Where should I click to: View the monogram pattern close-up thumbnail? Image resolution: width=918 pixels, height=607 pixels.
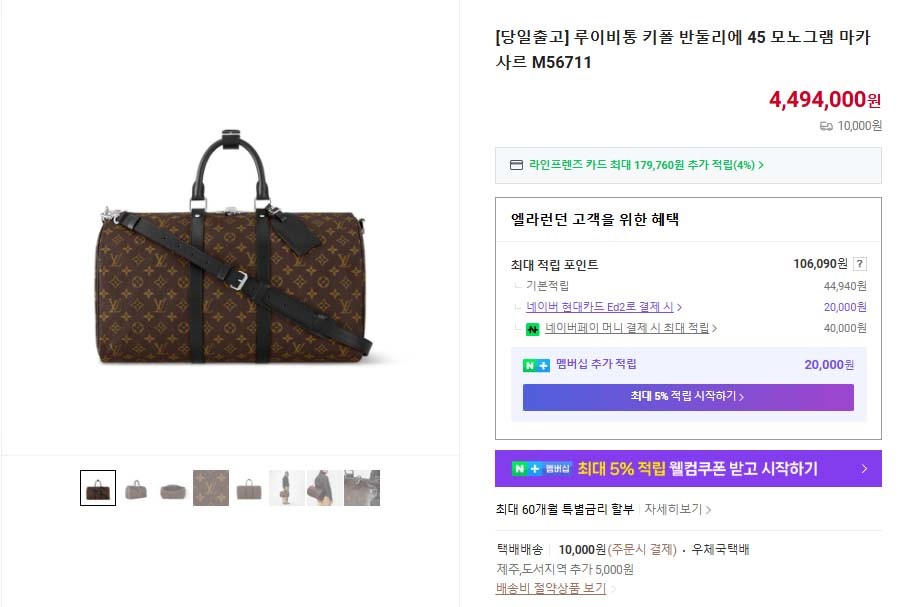click(211, 488)
